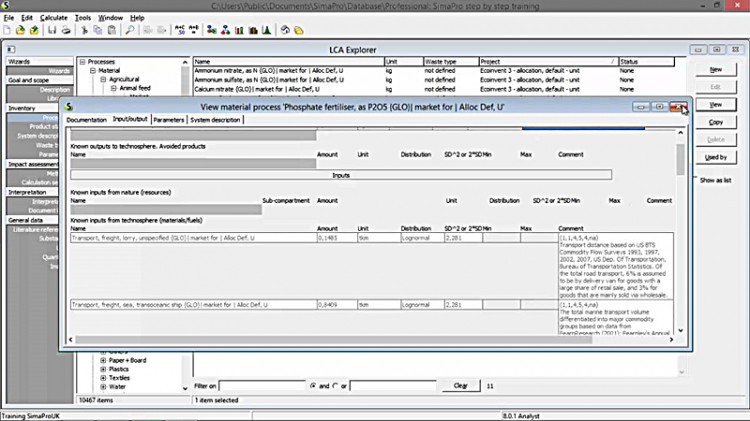
Task: Click the 0,1485 amount cell
Action: point(337,238)
